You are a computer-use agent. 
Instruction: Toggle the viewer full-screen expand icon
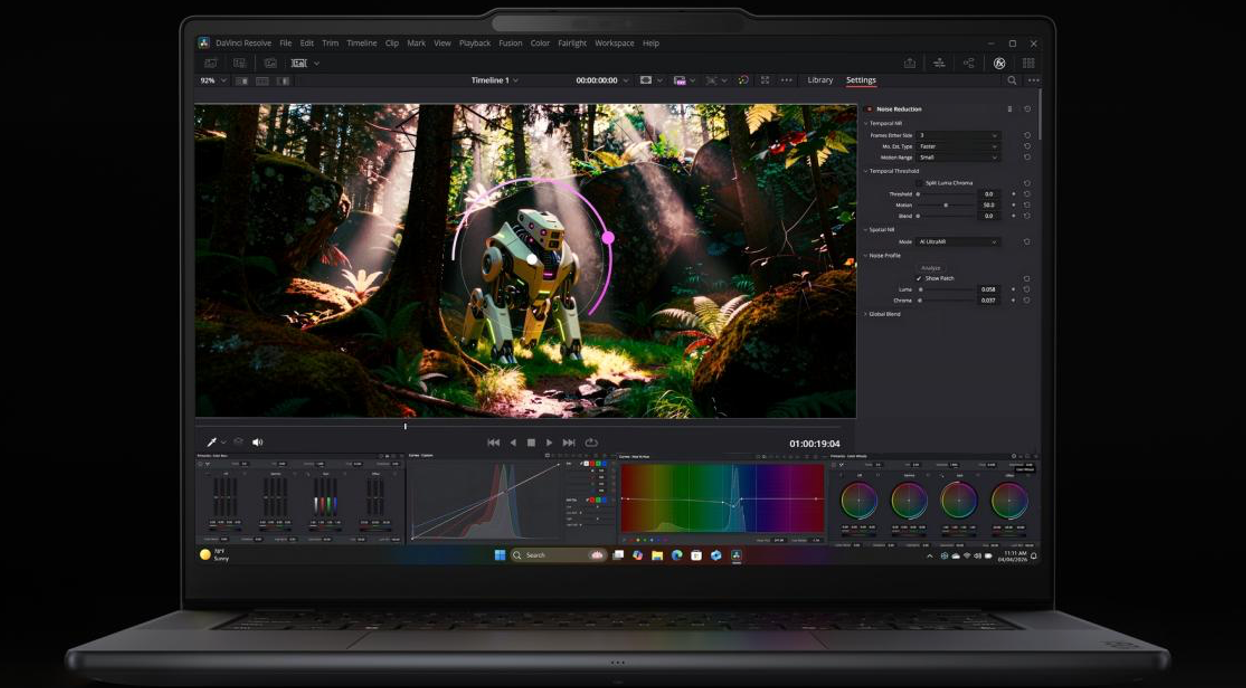pos(765,80)
